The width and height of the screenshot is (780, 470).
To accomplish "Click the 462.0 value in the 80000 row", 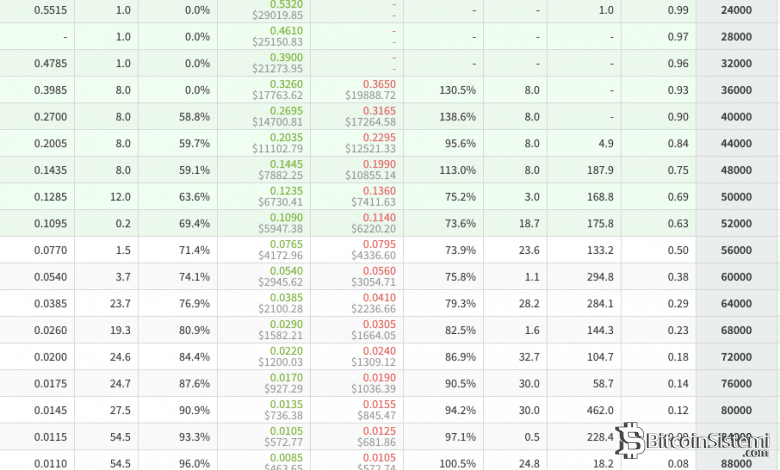I will pyautogui.click(x=599, y=410).
